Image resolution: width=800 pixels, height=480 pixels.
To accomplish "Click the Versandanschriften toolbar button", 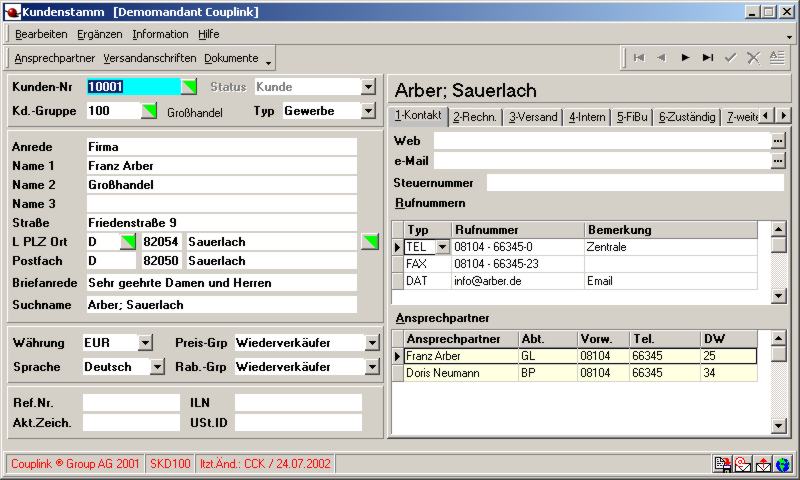I will [x=150, y=58].
